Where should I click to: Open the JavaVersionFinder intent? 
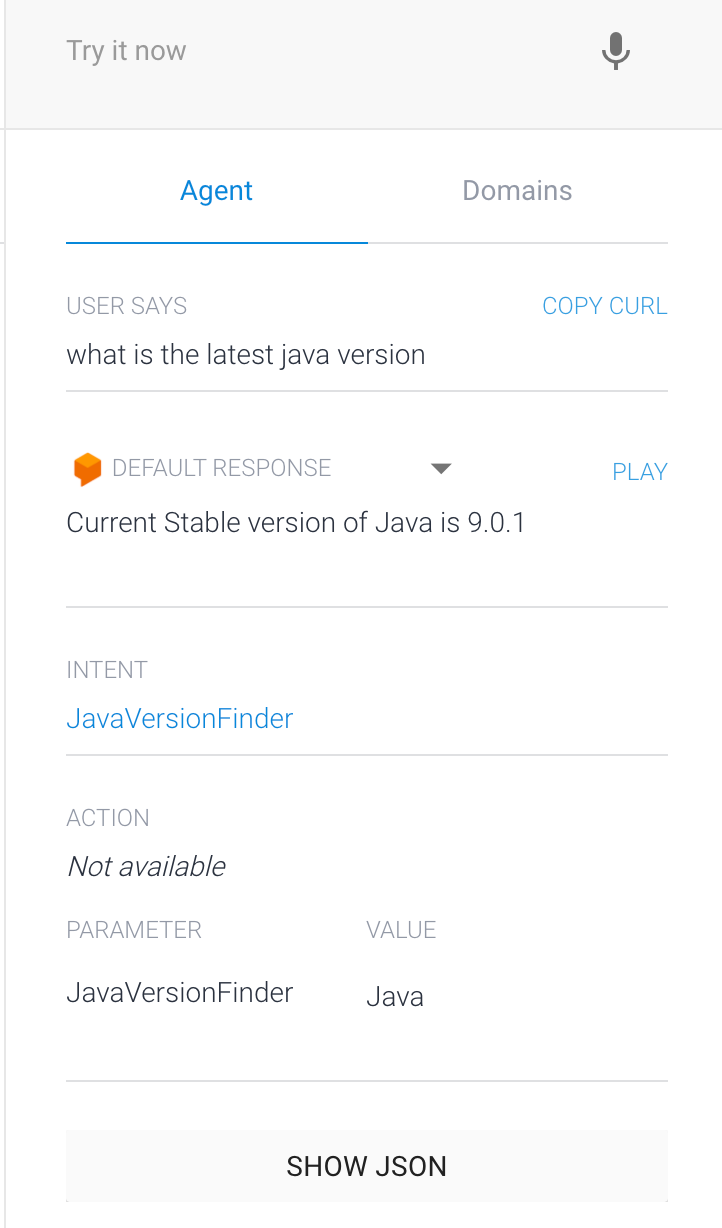tap(179, 718)
